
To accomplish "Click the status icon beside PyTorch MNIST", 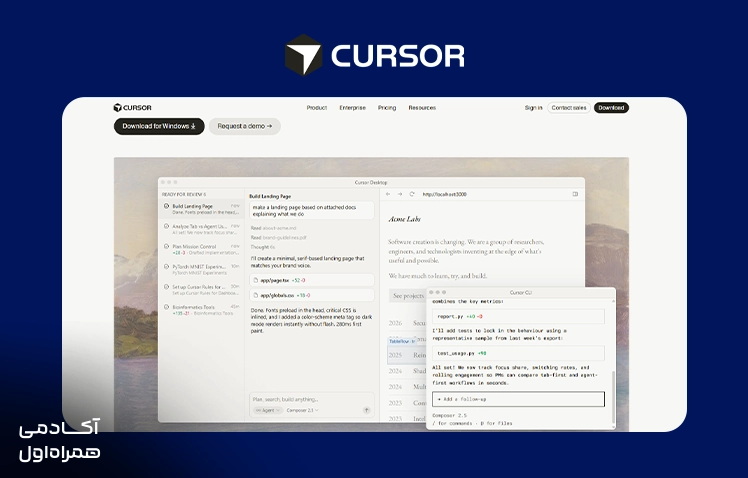I will tap(166, 266).
